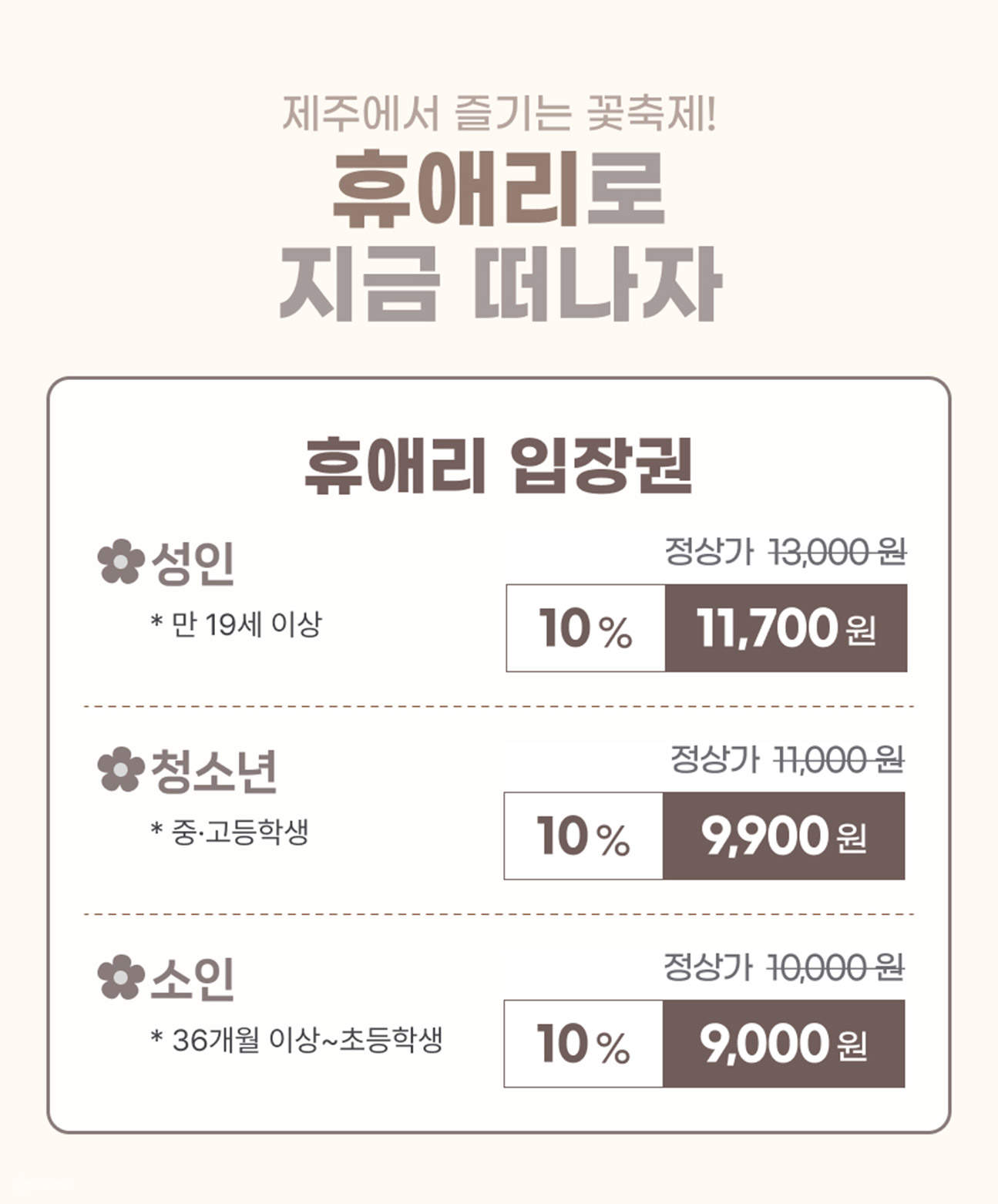The height and width of the screenshot is (1204, 998).
Task: Click the flower icon beside 성인
Action: (x=121, y=562)
